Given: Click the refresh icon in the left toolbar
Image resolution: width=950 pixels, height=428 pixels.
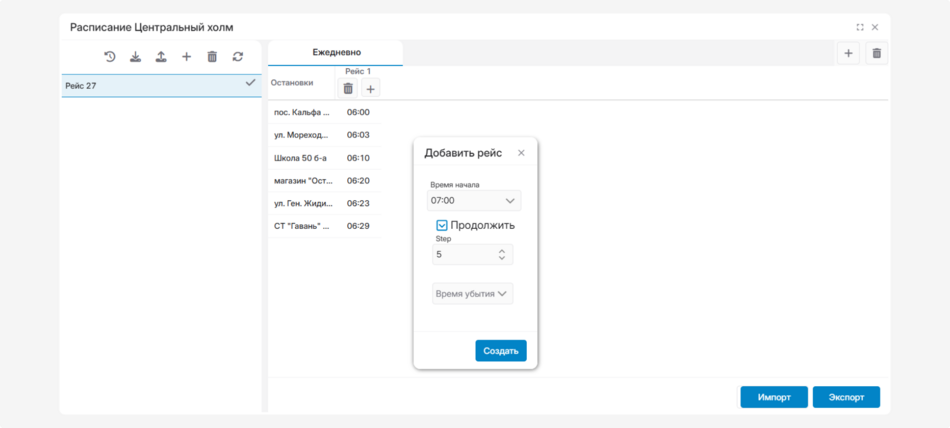Looking at the screenshot, I should click(238, 57).
